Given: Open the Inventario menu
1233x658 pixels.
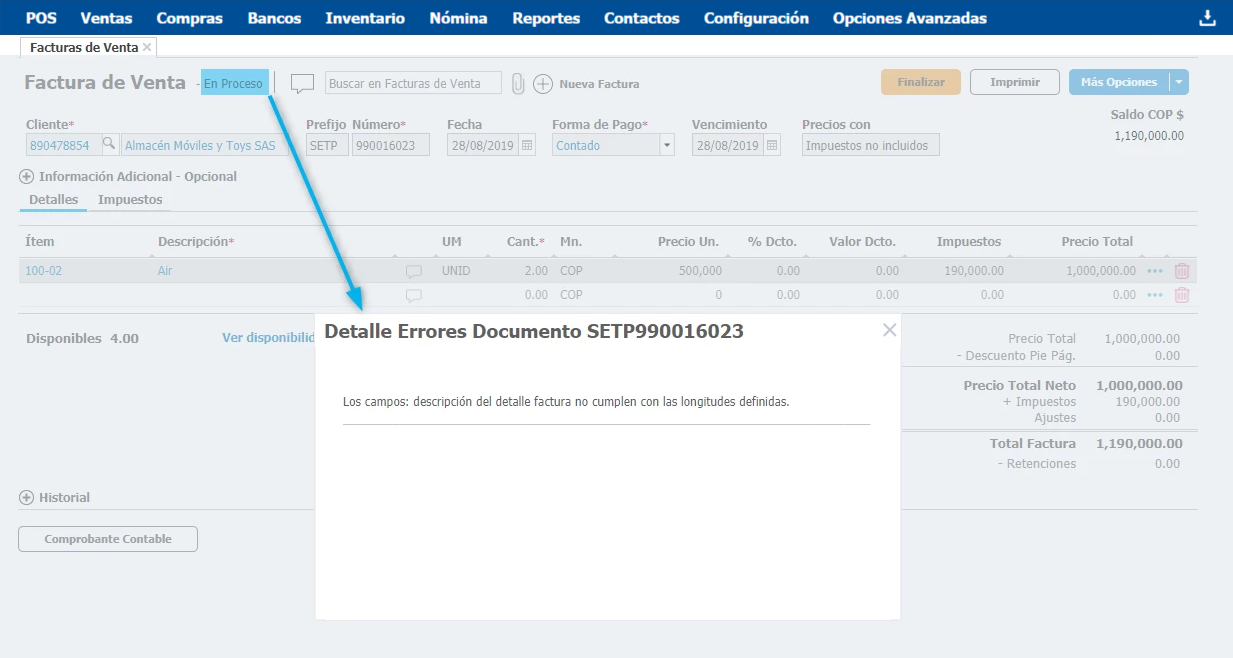Looking at the screenshot, I should [365, 18].
